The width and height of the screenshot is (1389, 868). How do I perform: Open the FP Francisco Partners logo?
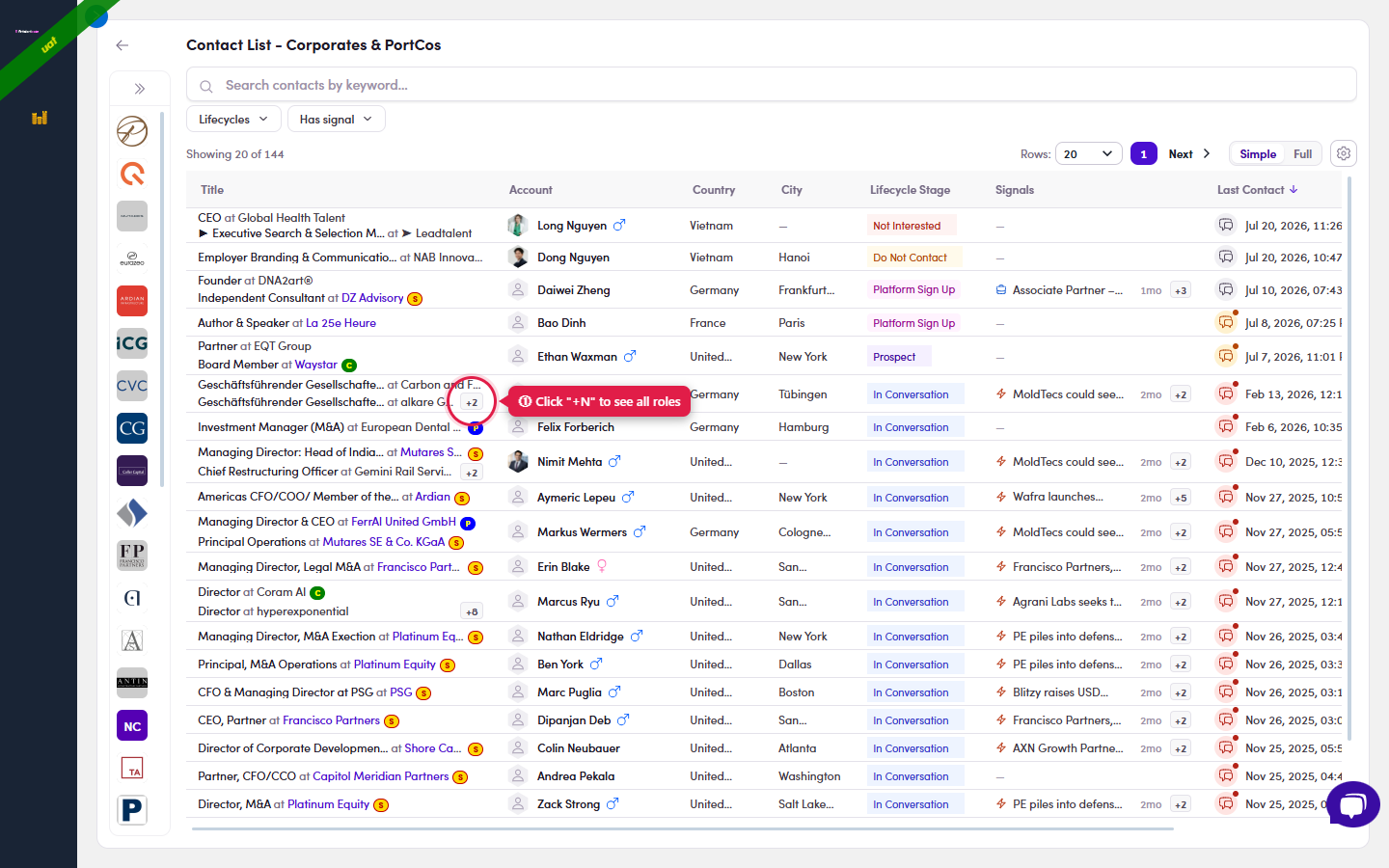click(x=132, y=556)
